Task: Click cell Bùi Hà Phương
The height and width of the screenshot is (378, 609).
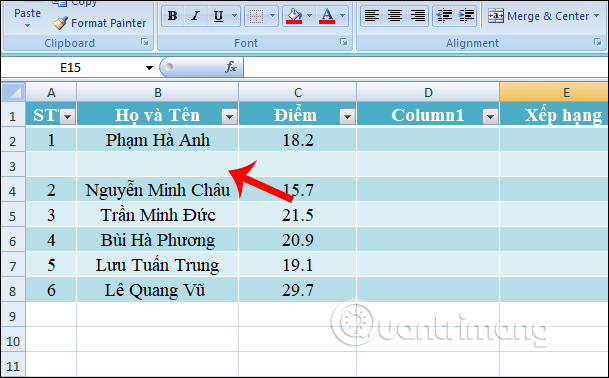Action: [x=158, y=240]
